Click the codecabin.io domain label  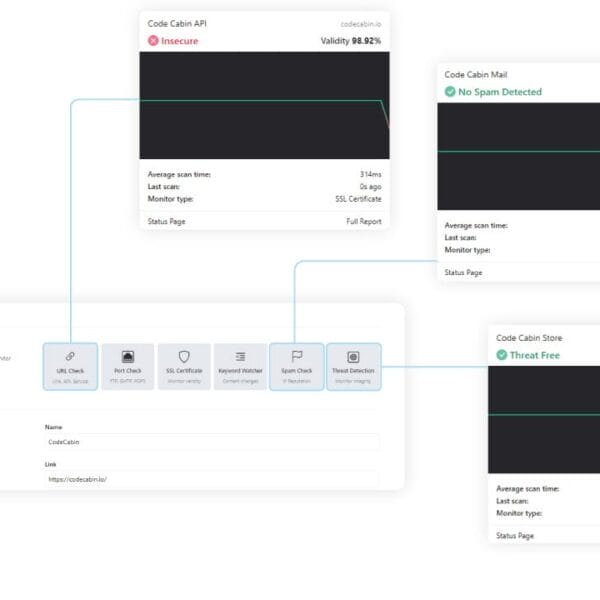tap(362, 23)
